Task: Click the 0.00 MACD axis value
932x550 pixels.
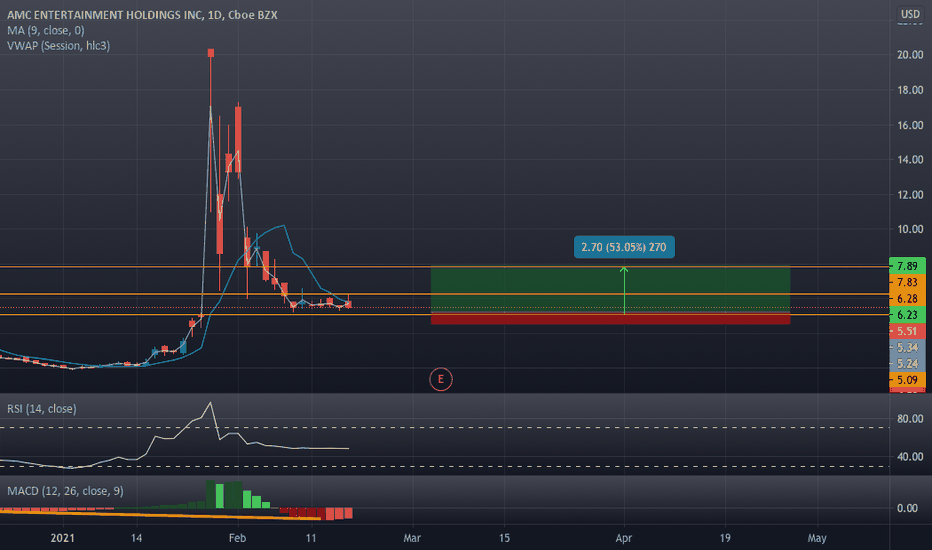Action: [x=907, y=508]
